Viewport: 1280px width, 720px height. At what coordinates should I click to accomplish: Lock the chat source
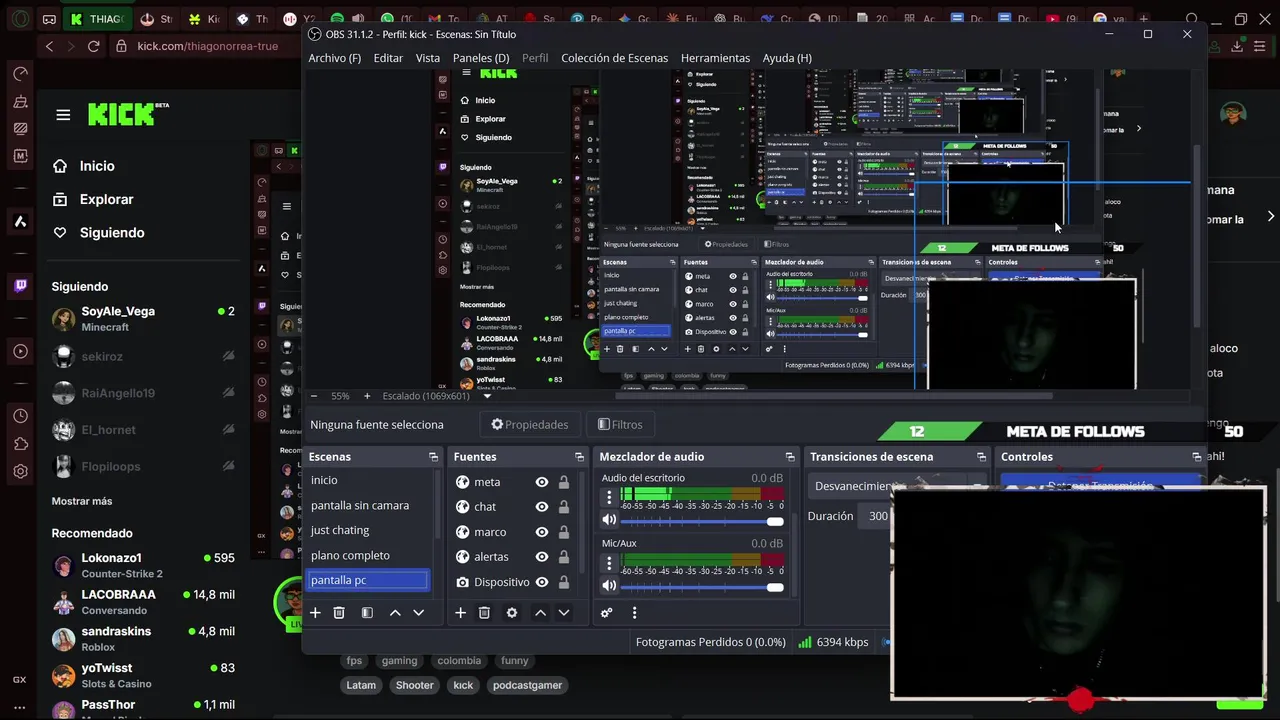pos(564,507)
